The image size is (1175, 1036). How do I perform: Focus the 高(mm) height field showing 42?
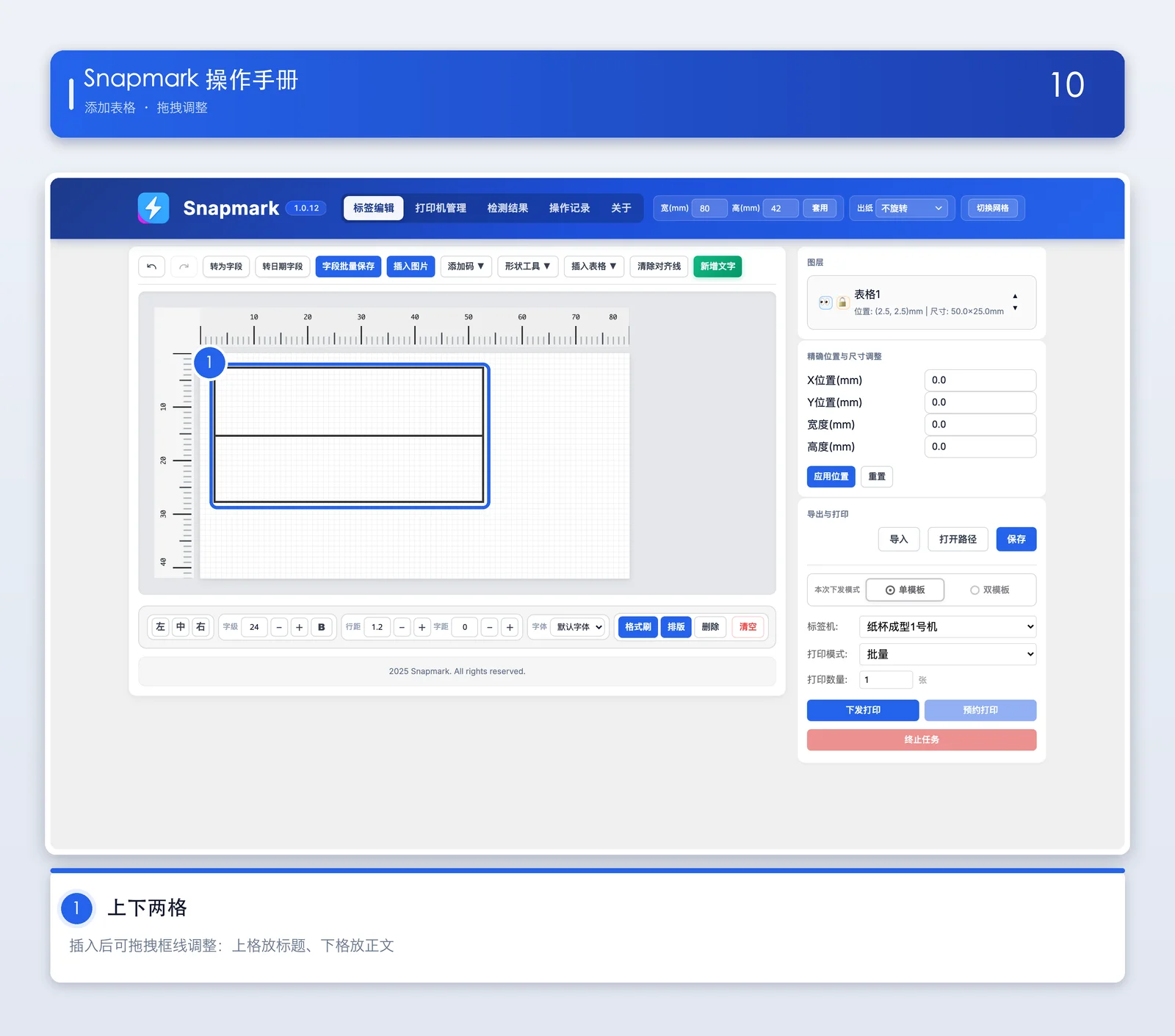781,209
